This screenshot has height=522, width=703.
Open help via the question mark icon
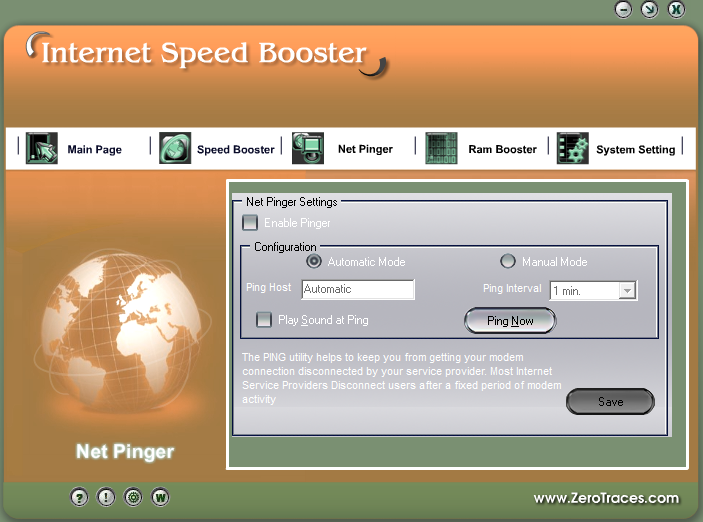[79, 497]
